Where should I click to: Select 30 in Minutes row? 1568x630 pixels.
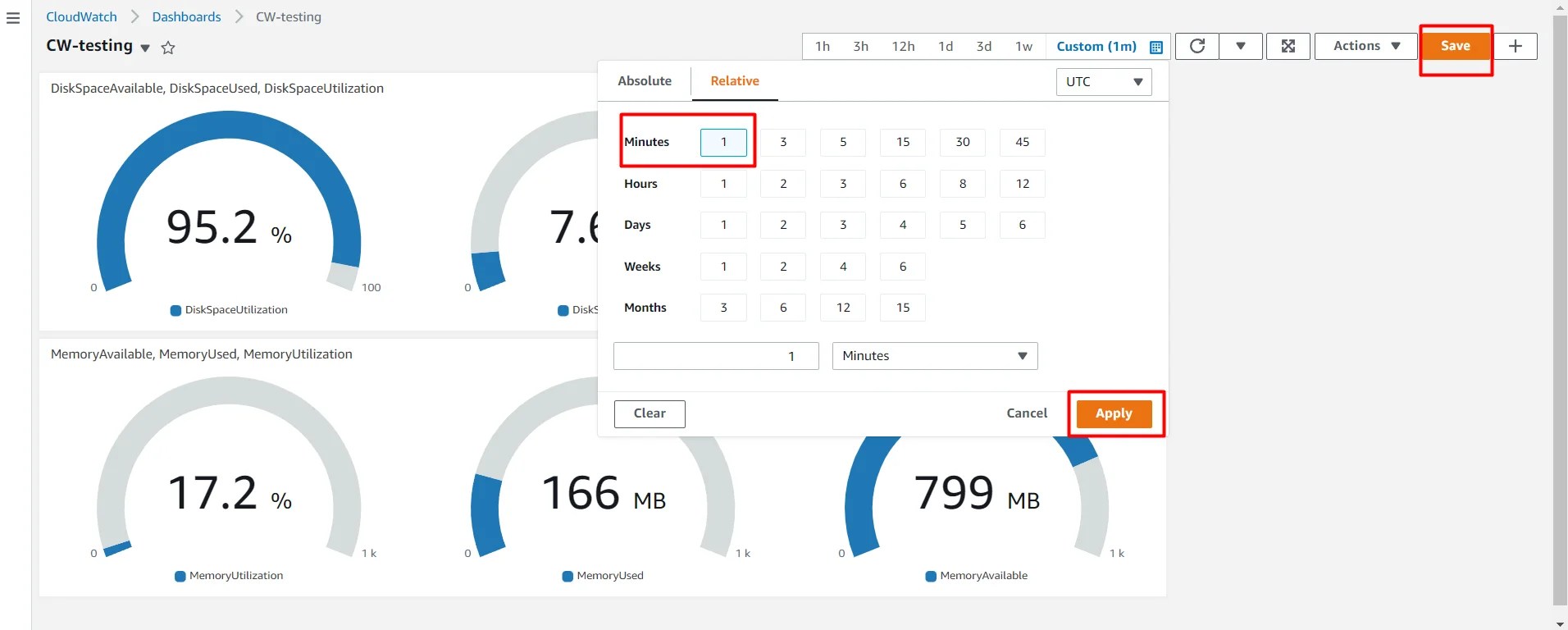pos(963,142)
